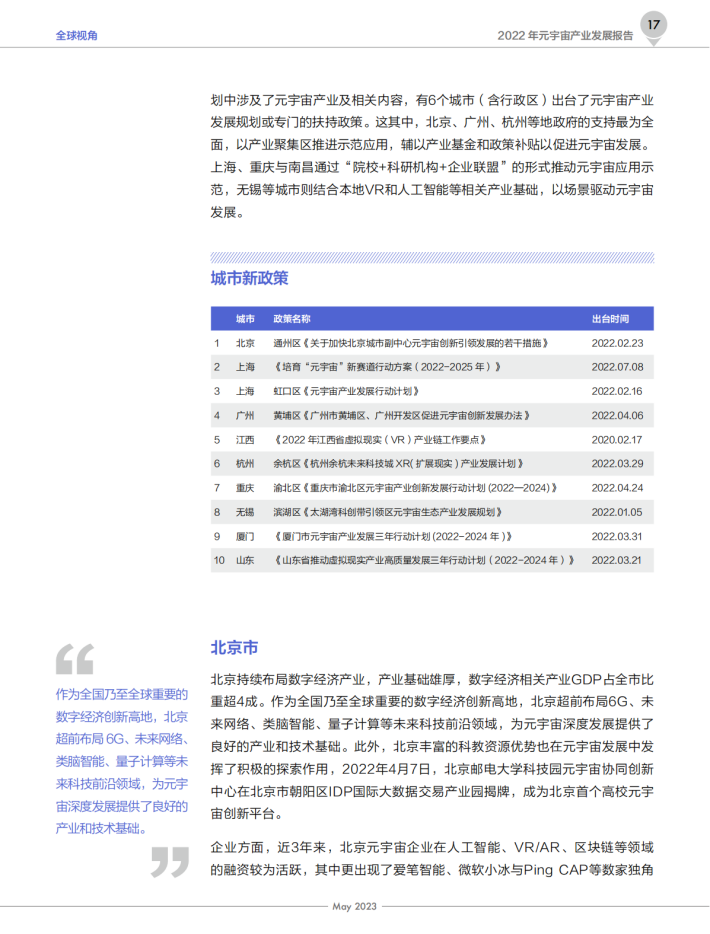Select the 虹口区 元宇宙产业发展行动计划 row

[x=432, y=391]
